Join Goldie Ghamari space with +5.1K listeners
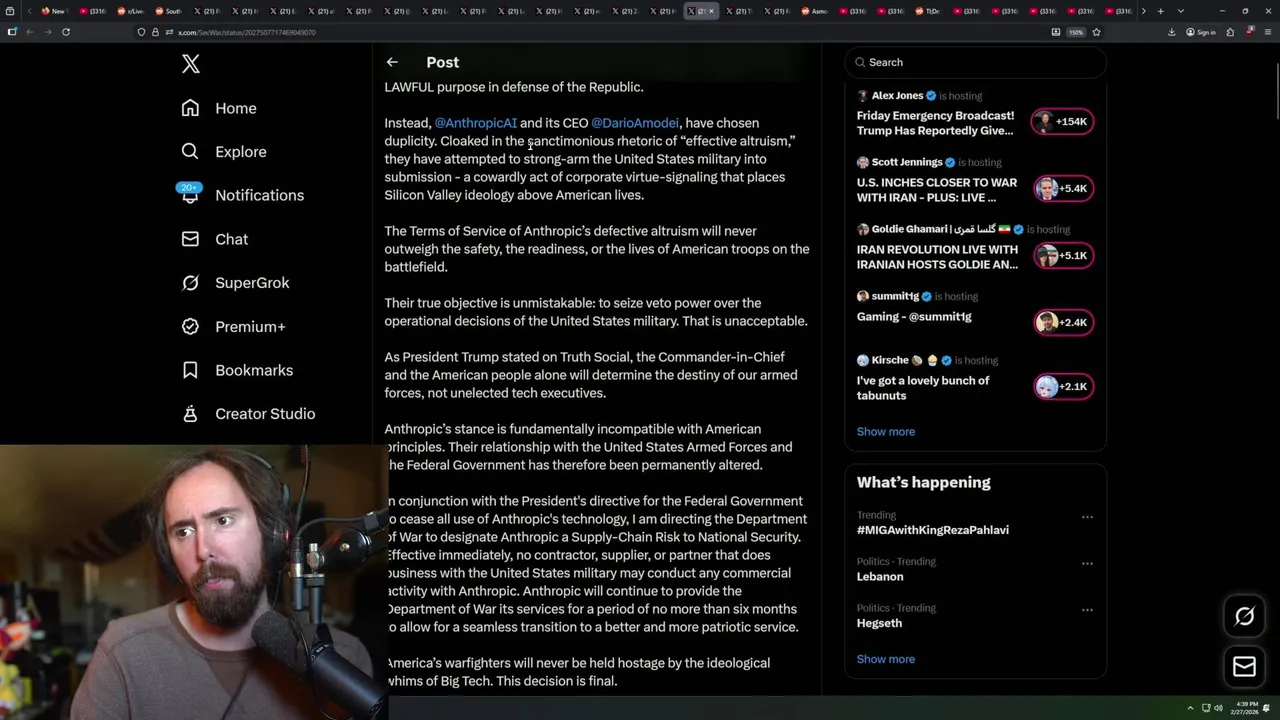This screenshot has width=1280, height=720. (x=1063, y=256)
